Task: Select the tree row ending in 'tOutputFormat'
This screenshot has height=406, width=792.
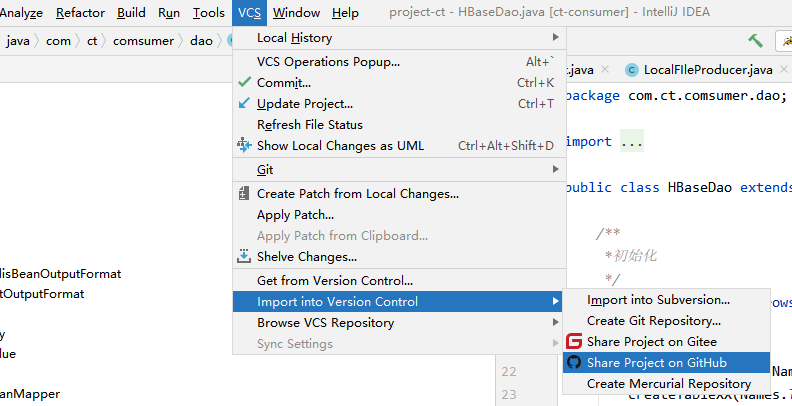Action: point(42,293)
